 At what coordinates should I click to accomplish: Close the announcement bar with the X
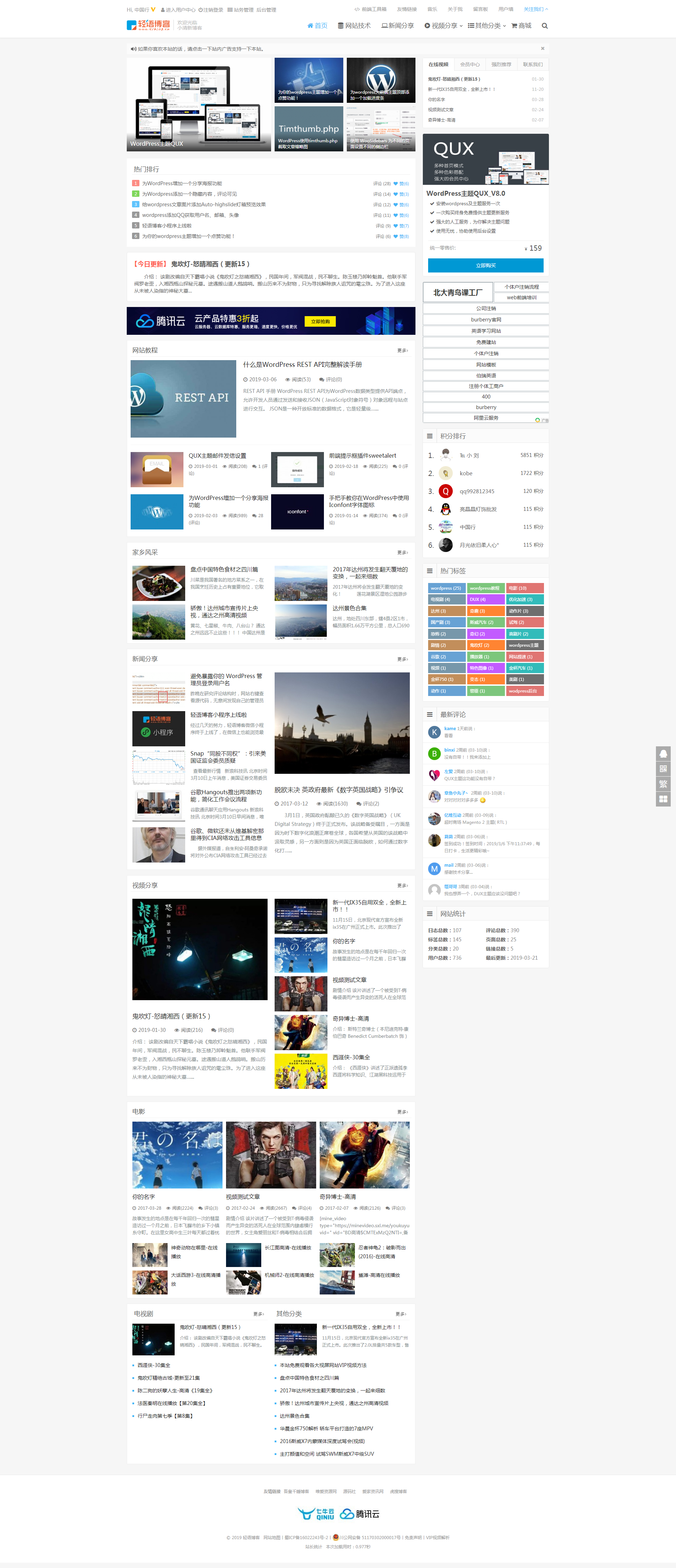pos(542,49)
